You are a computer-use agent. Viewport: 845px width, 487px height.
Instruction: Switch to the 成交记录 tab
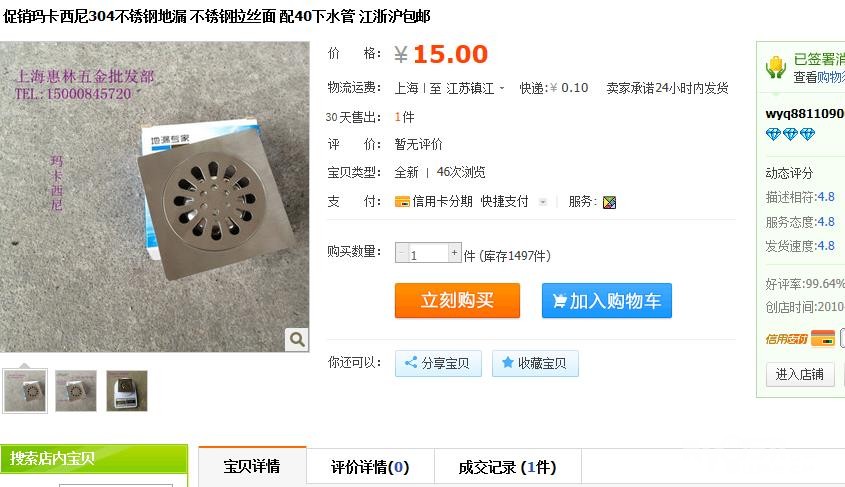[508, 467]
